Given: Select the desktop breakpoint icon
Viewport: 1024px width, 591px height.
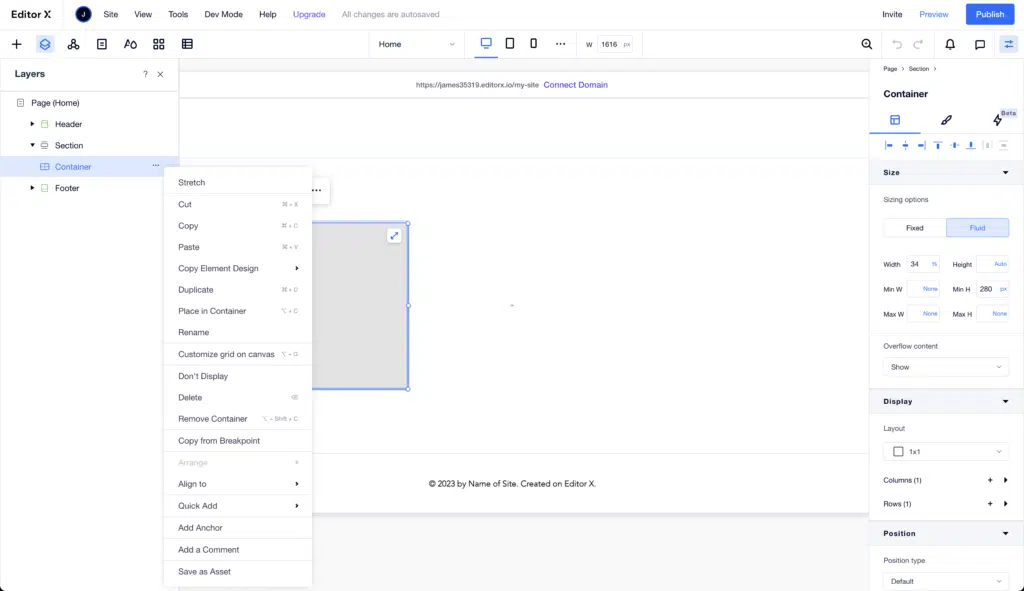Looking at the screenshot, I should 486,43.
